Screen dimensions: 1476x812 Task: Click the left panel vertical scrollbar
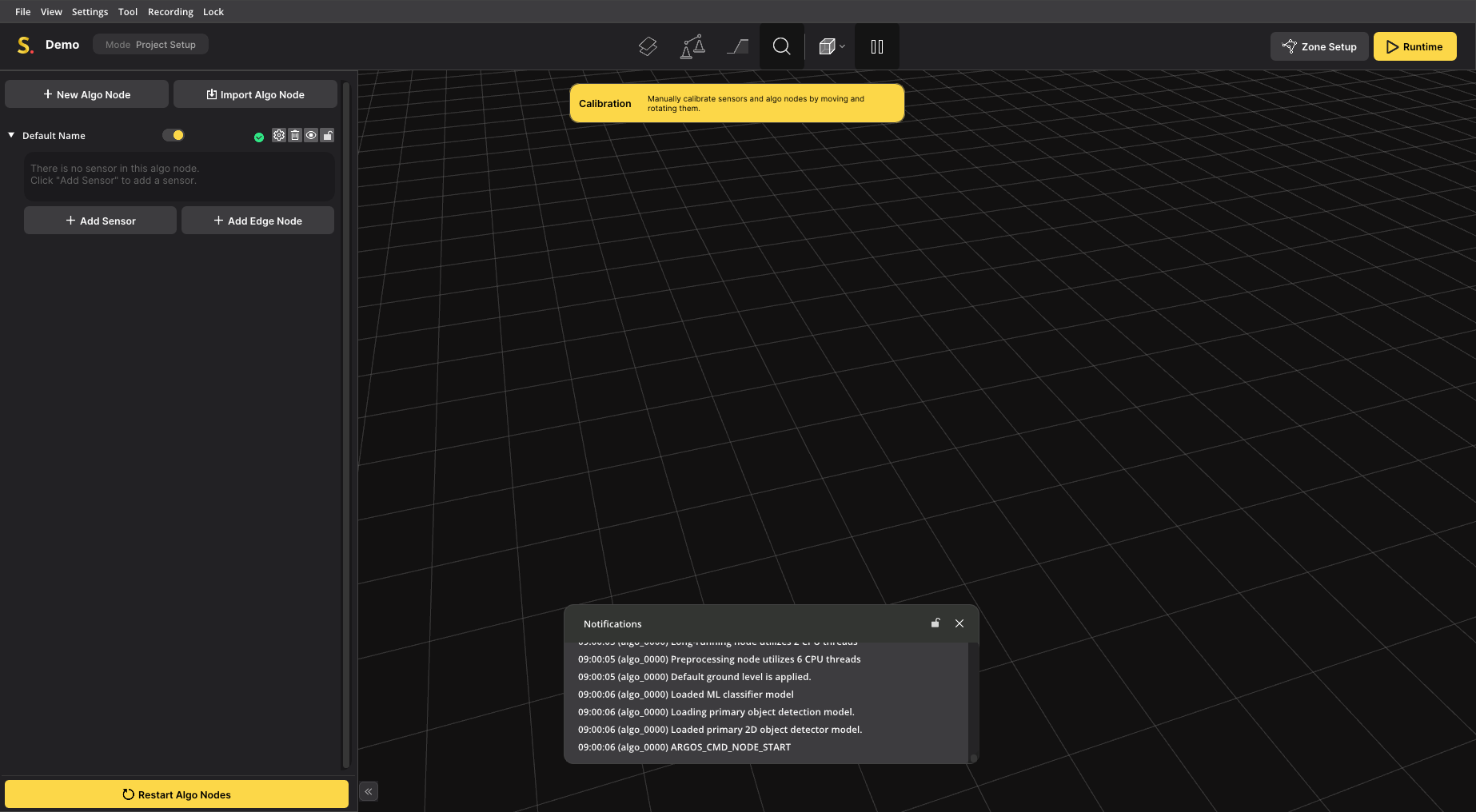pos(345,424)
